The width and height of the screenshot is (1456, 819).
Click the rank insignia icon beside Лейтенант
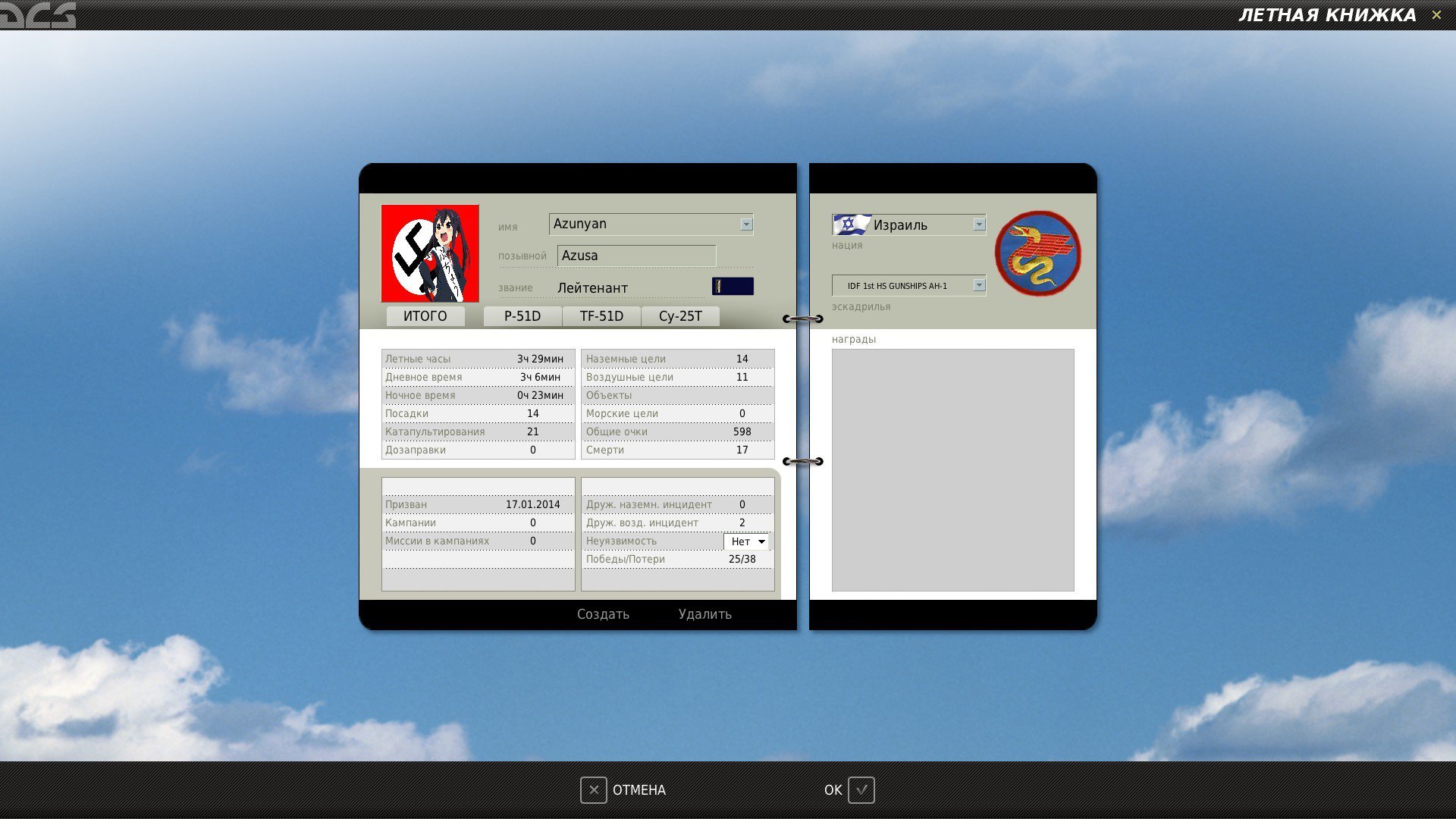pos(733,286)
